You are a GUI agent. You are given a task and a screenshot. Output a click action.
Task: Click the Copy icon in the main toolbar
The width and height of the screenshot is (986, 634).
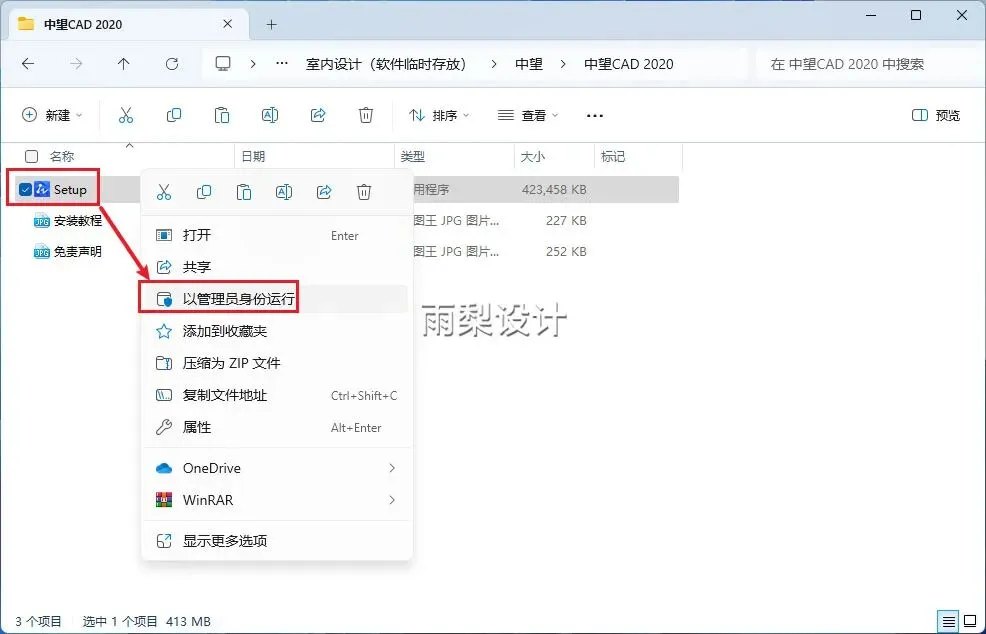174,115
